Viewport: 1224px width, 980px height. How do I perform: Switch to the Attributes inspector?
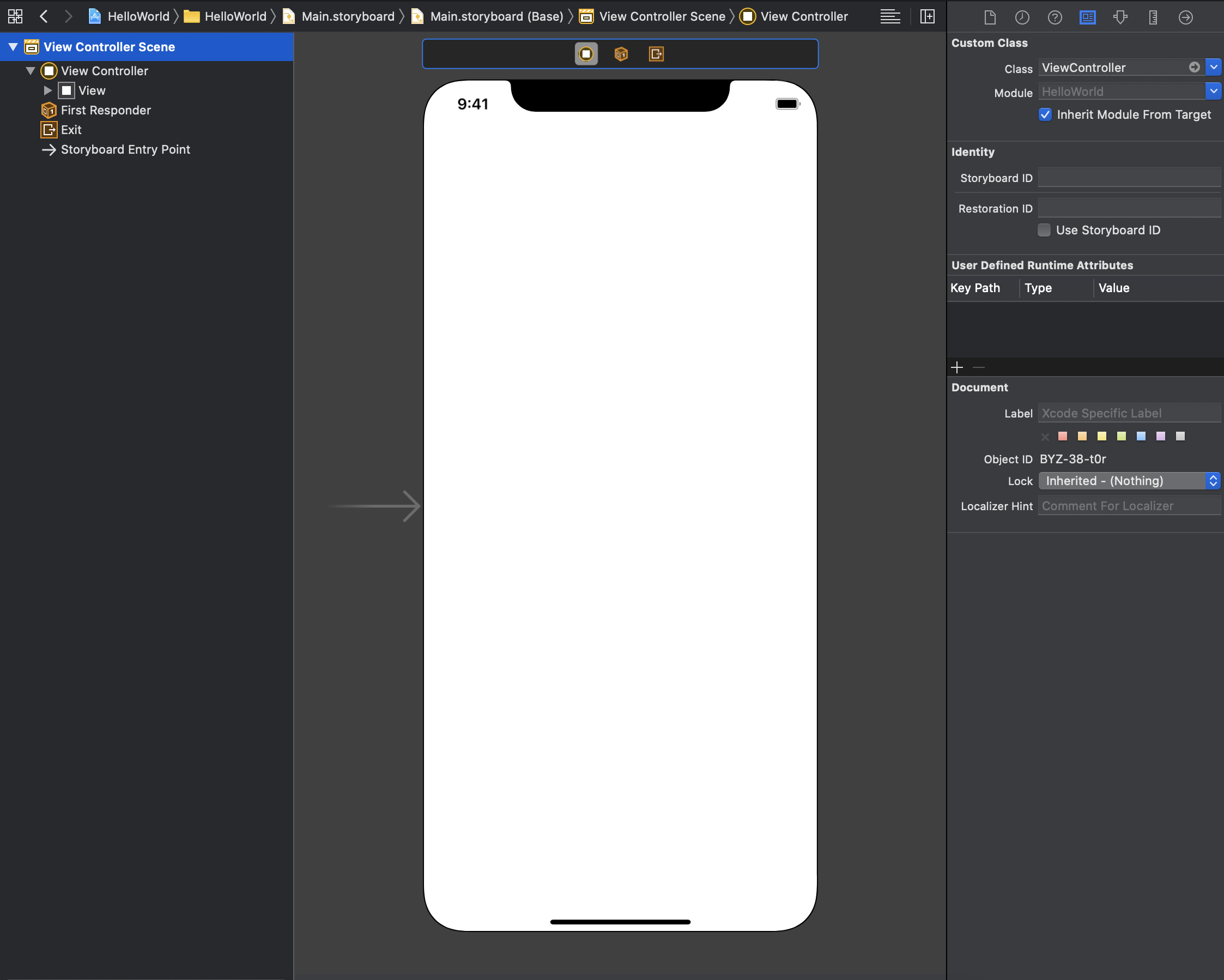[x=1120, y=17]
